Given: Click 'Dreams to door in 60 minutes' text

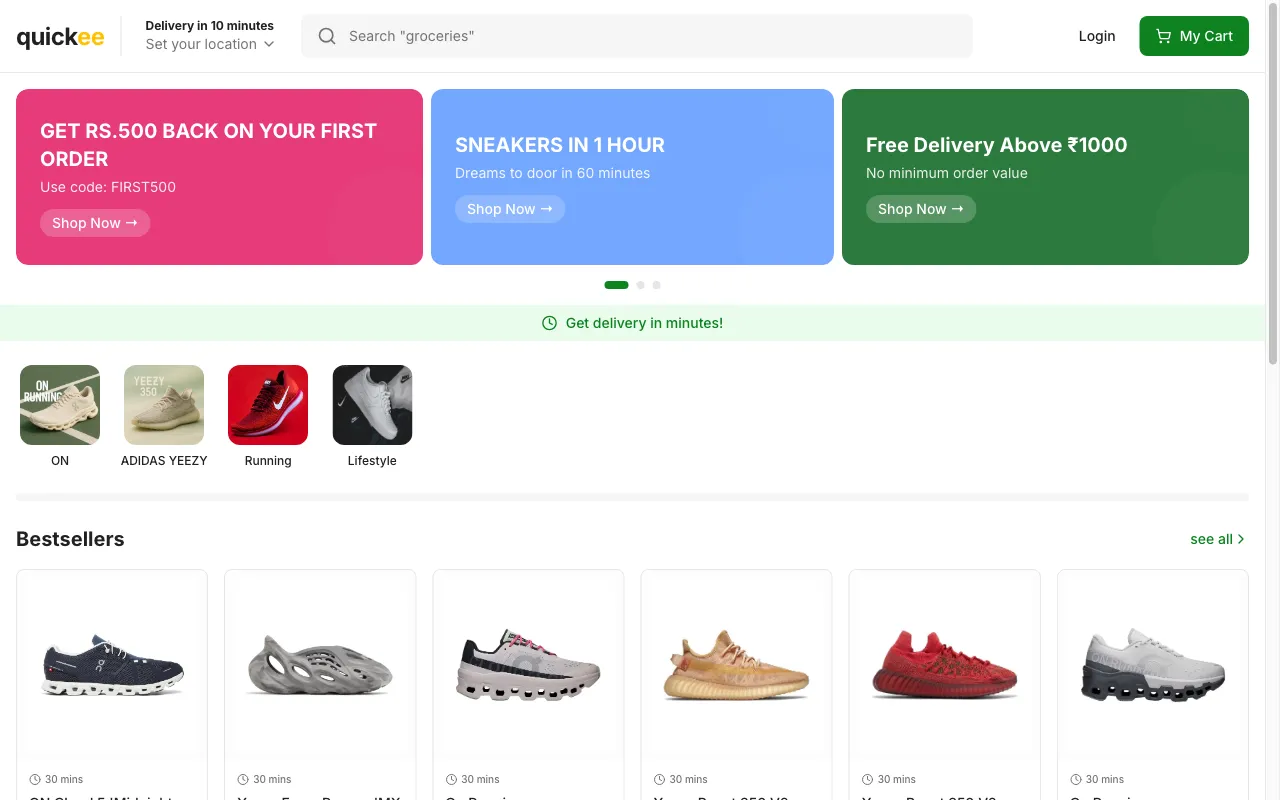Looking at the screenshot, I should [x=552, y=173].
